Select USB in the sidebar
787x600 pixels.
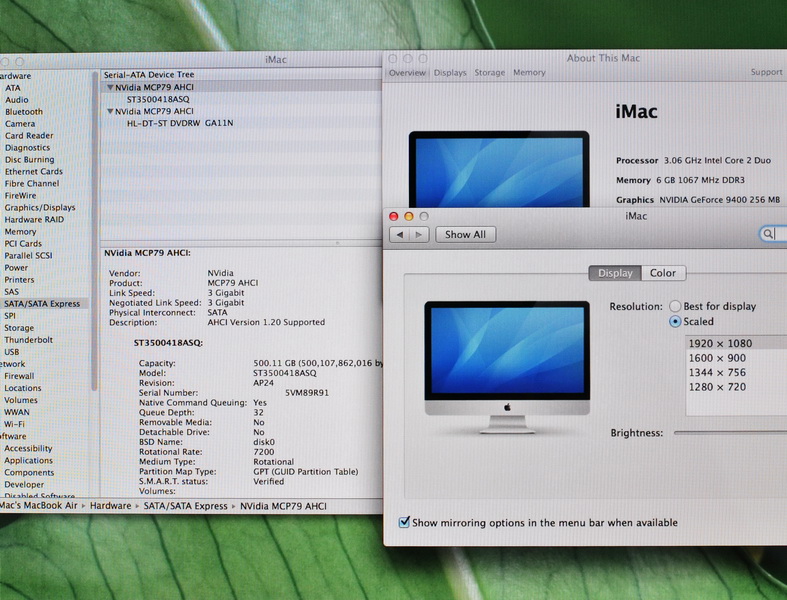[12, 352]
